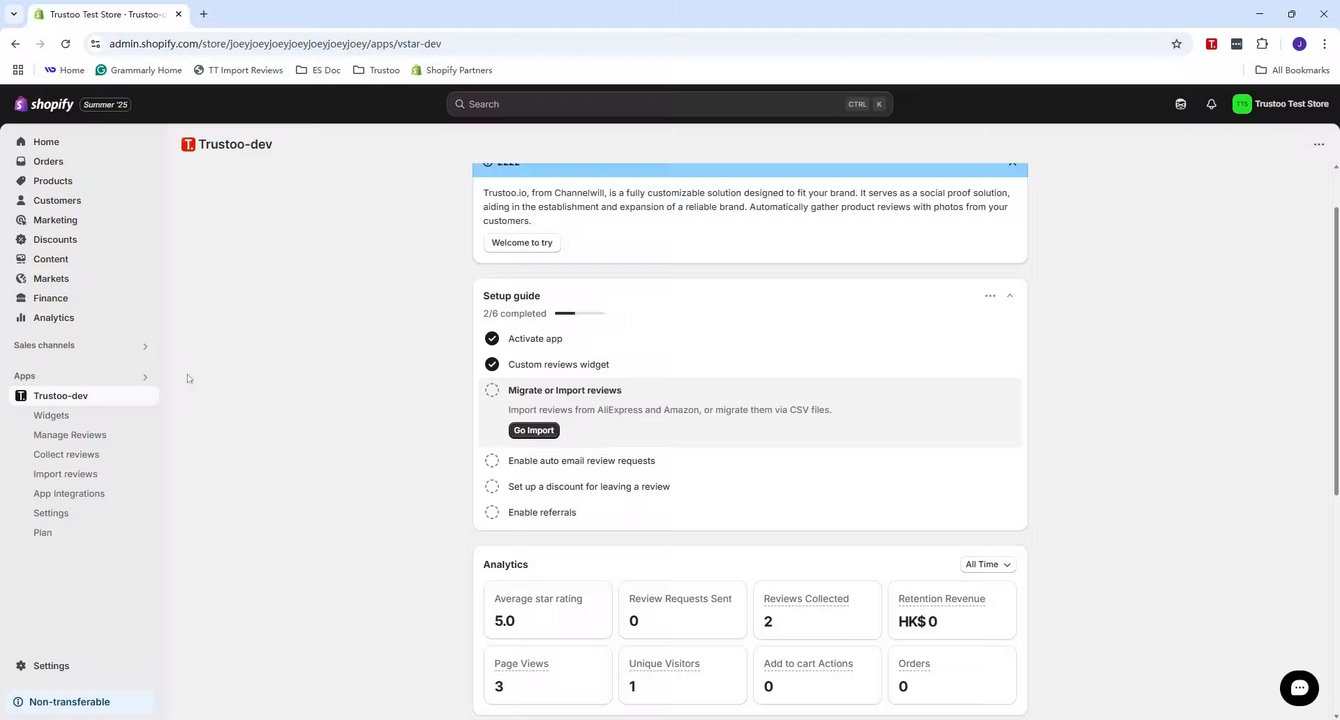Open the Chrome apps grid icon
The height and width of the screenshot is (720, 1340).
(18, 70)
